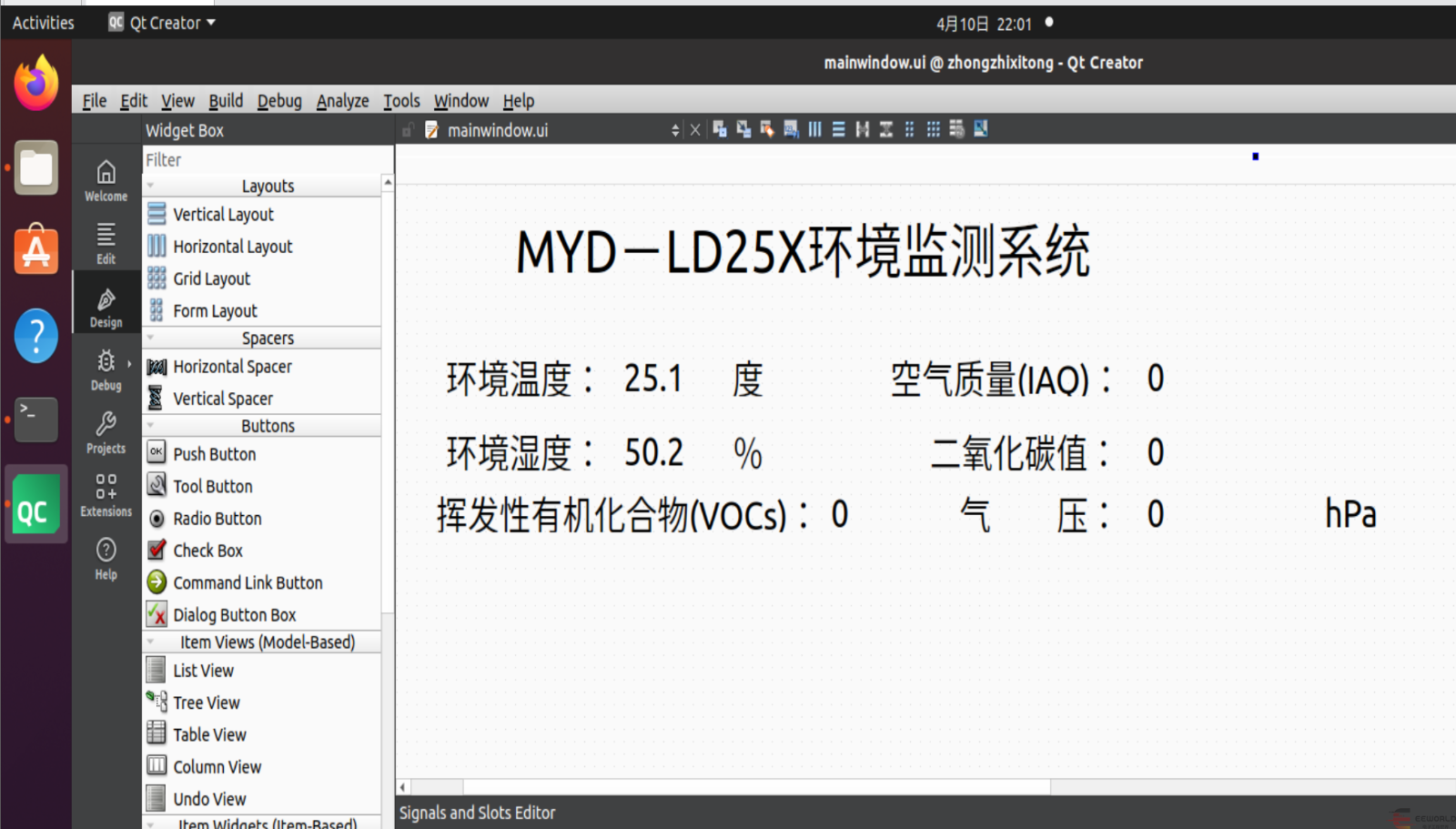Launch Firefox from the Ubuntu dock
Image resolution: width=1456 pixels, height=829 pixels.
[x=36, y=84]
